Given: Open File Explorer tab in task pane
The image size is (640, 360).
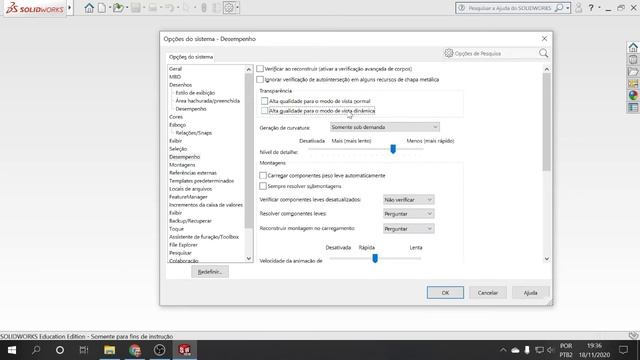Looking at the screenshot, I should coord(633,72).
